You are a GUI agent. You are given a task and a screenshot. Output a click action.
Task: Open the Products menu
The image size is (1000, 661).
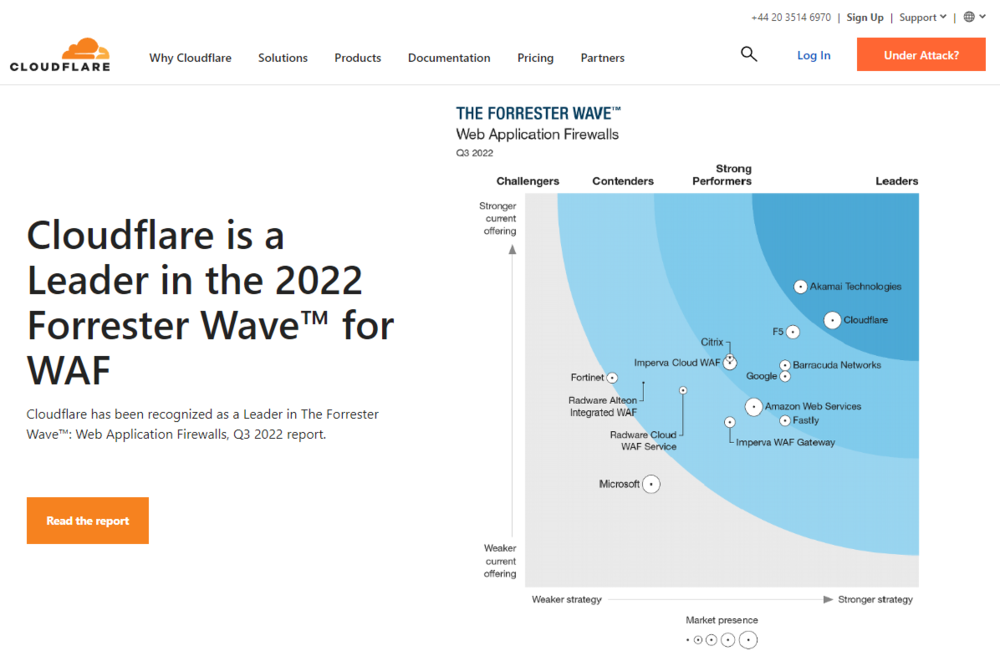[x=358, y=57]
